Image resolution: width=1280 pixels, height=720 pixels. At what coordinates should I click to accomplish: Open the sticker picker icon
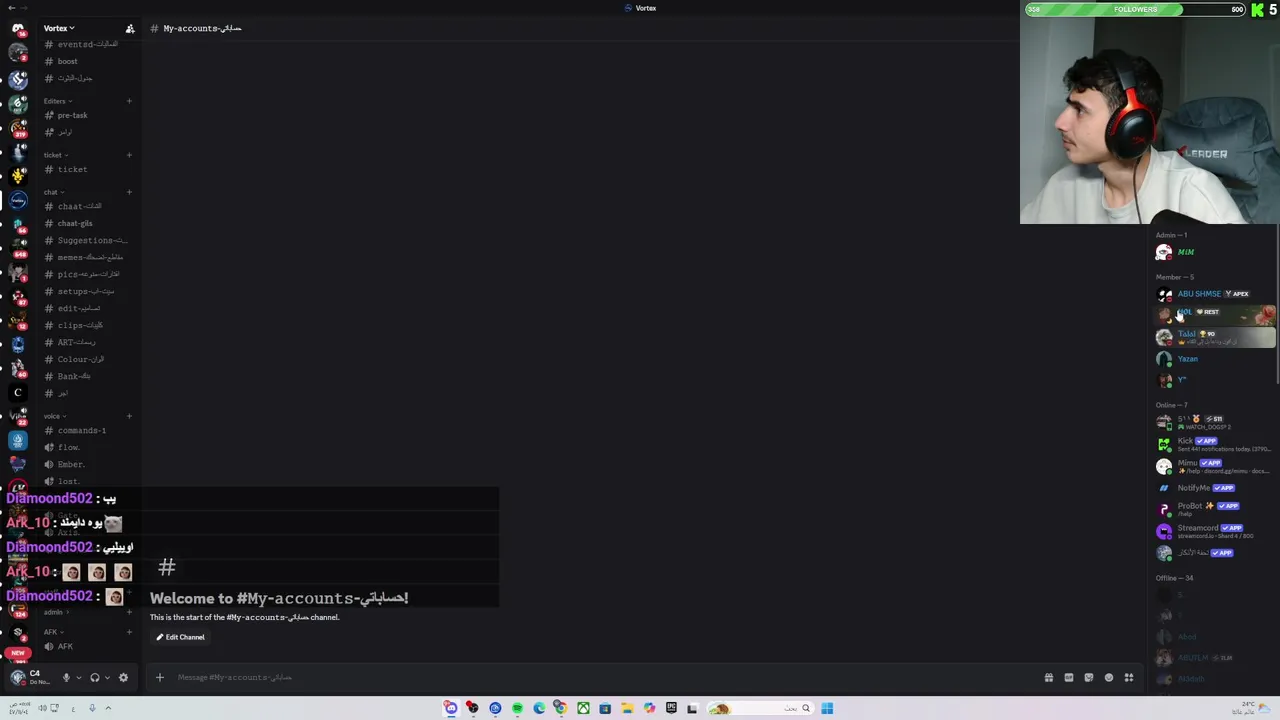pyautogui.click(x=1089, y=677)
